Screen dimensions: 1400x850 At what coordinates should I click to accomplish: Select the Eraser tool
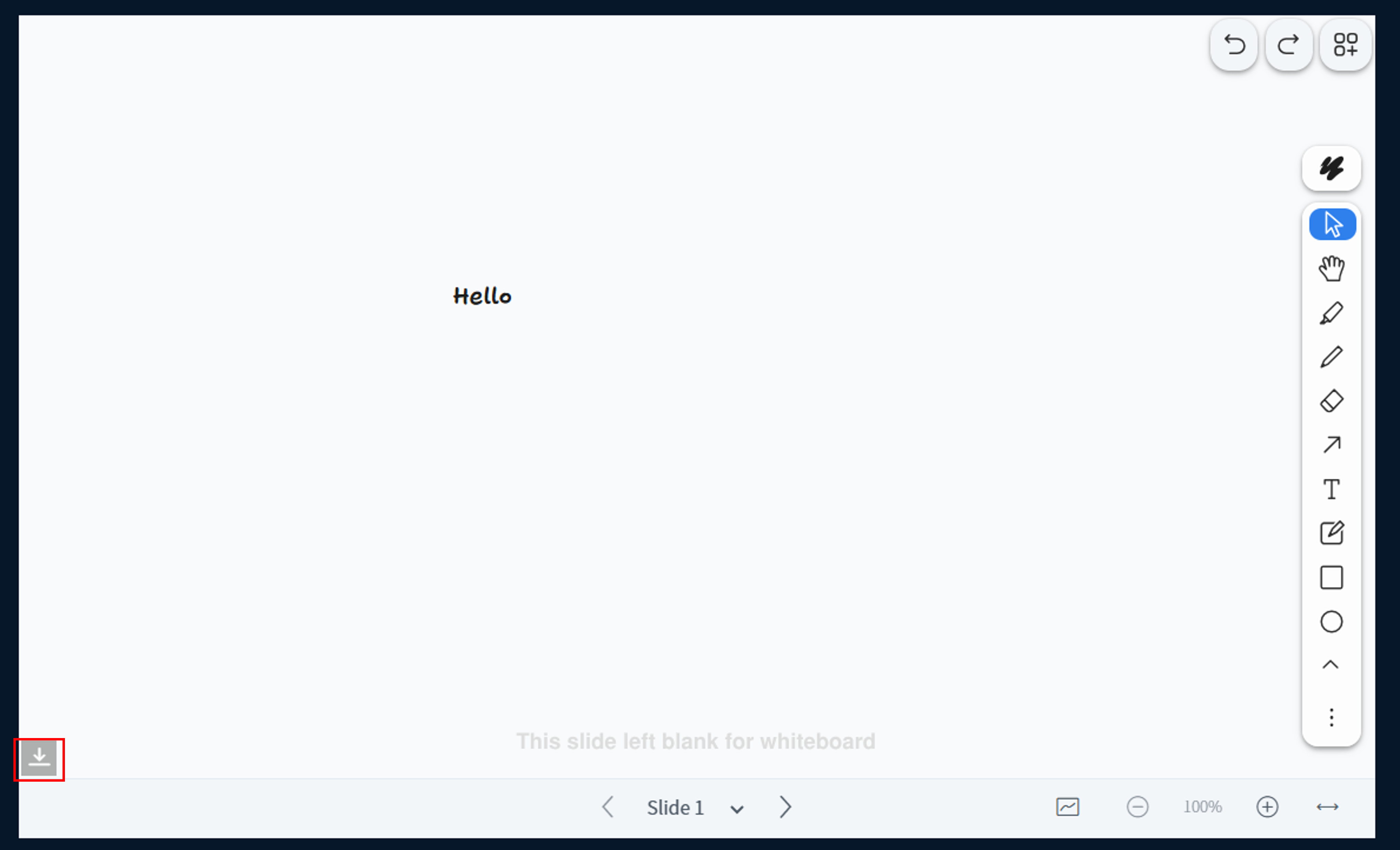pos(1331,401)
